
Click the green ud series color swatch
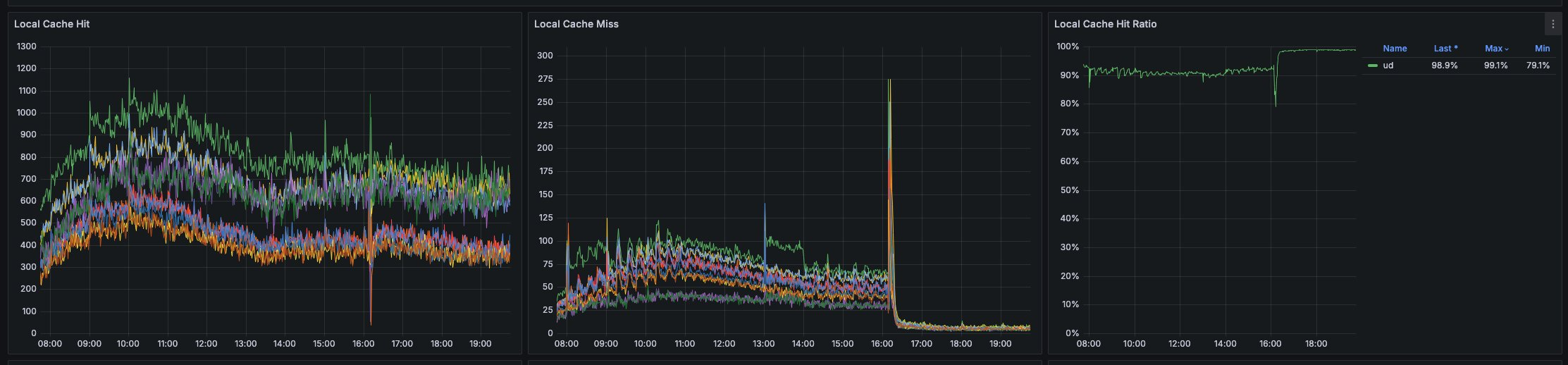[x=1372, y=66]
